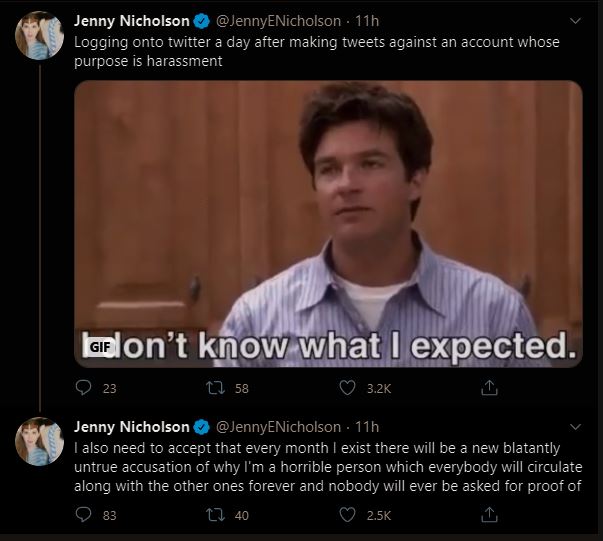
Task: Share the second tweet about untrue accusations
Action: point(490,515)
